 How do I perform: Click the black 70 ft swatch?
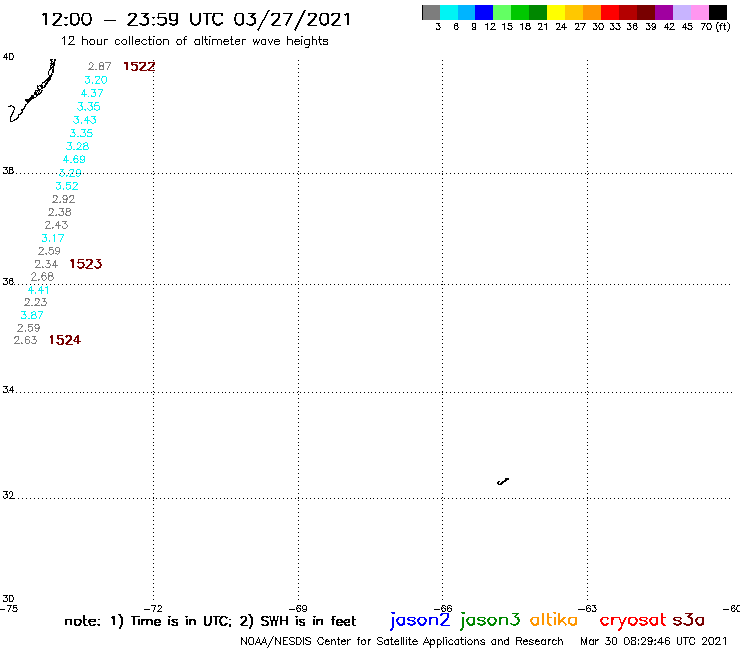tap(717, 12)
